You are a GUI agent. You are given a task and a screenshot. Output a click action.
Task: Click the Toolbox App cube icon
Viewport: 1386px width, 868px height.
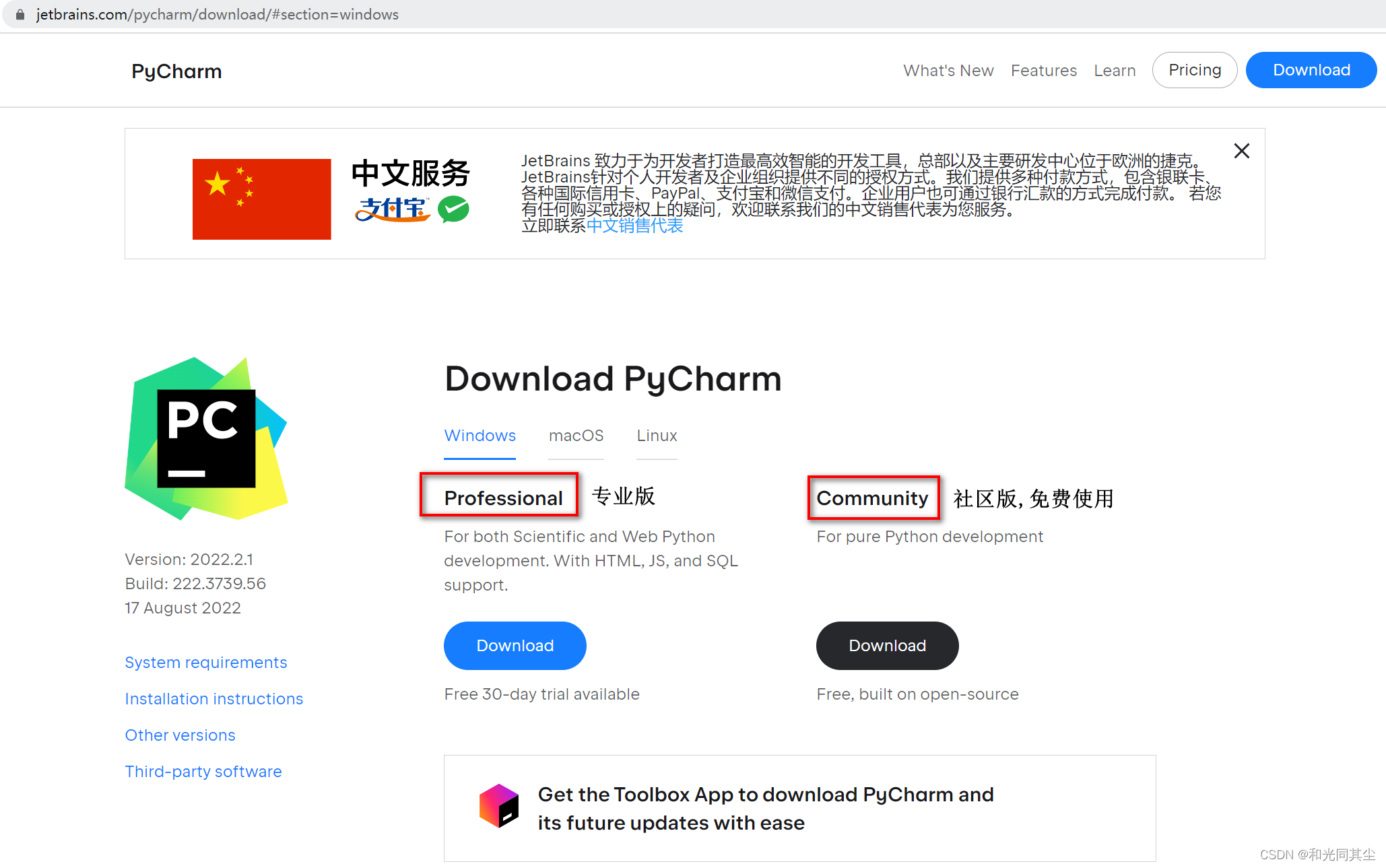(x=499, y=806)
